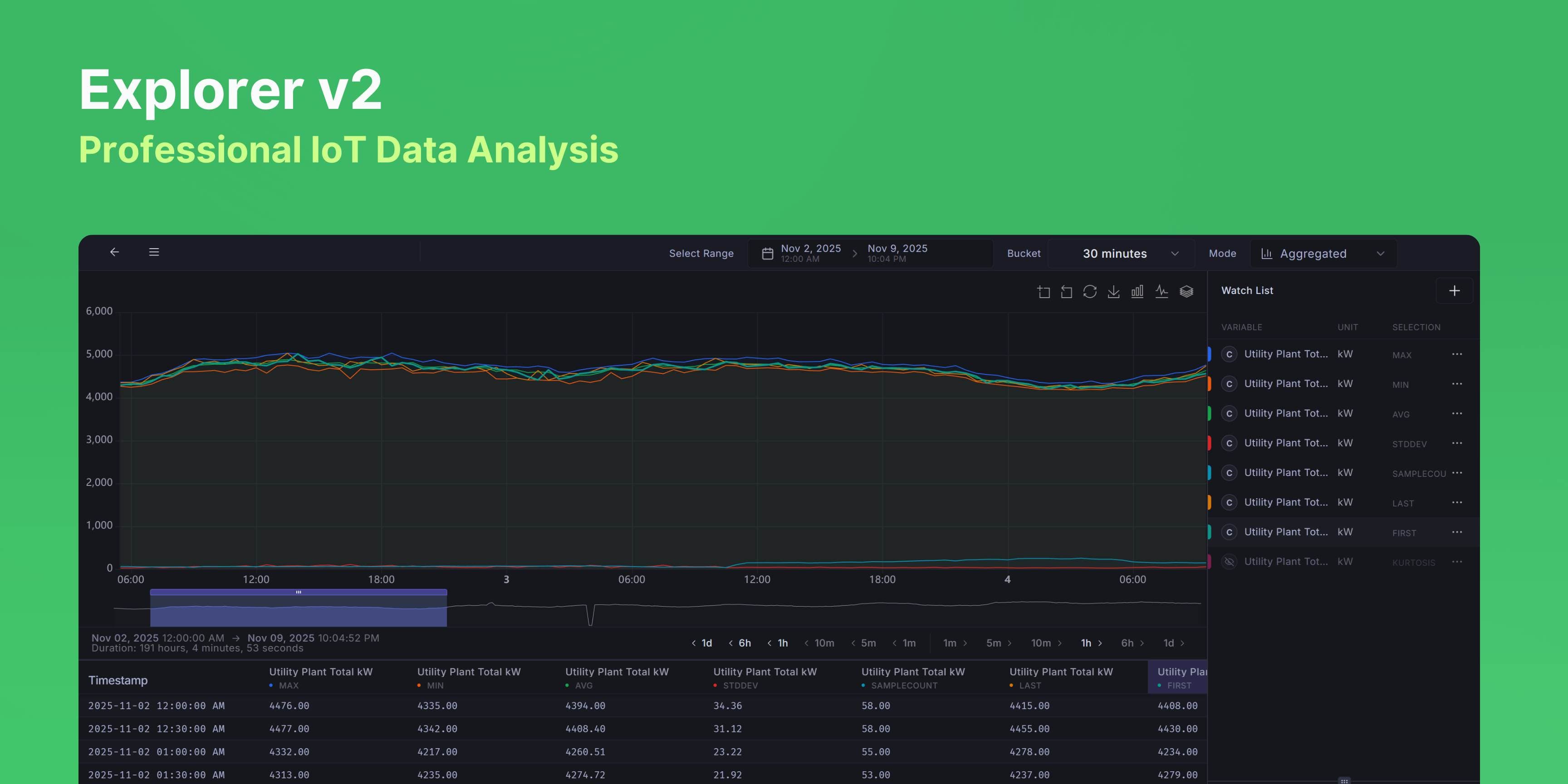Open the options menu for the STDDEV series
The width and height of the screenshot is (1568, 784).
coord(1457,443)
